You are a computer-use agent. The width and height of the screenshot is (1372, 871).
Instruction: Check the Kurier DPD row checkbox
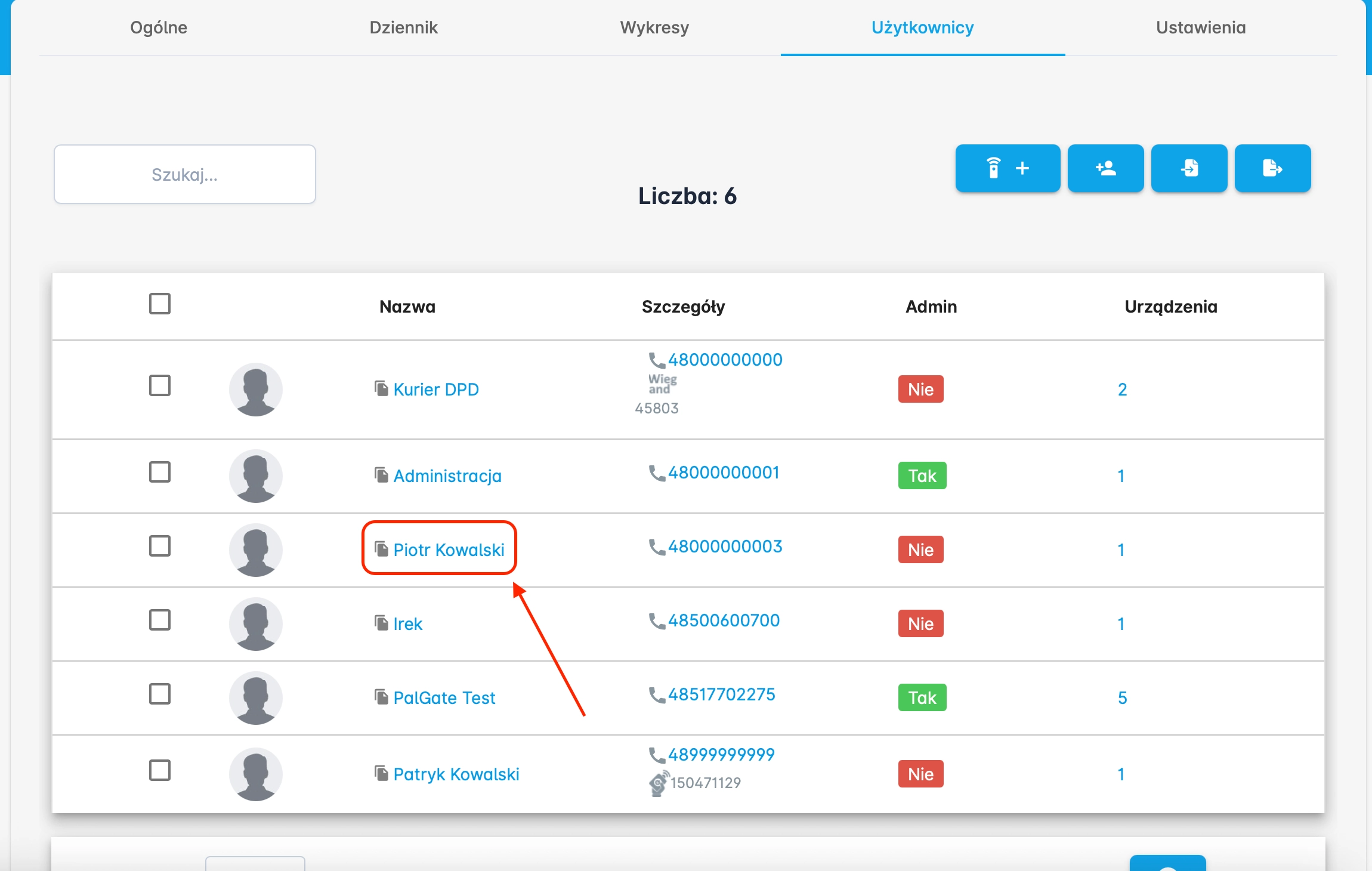coord(160,385)
